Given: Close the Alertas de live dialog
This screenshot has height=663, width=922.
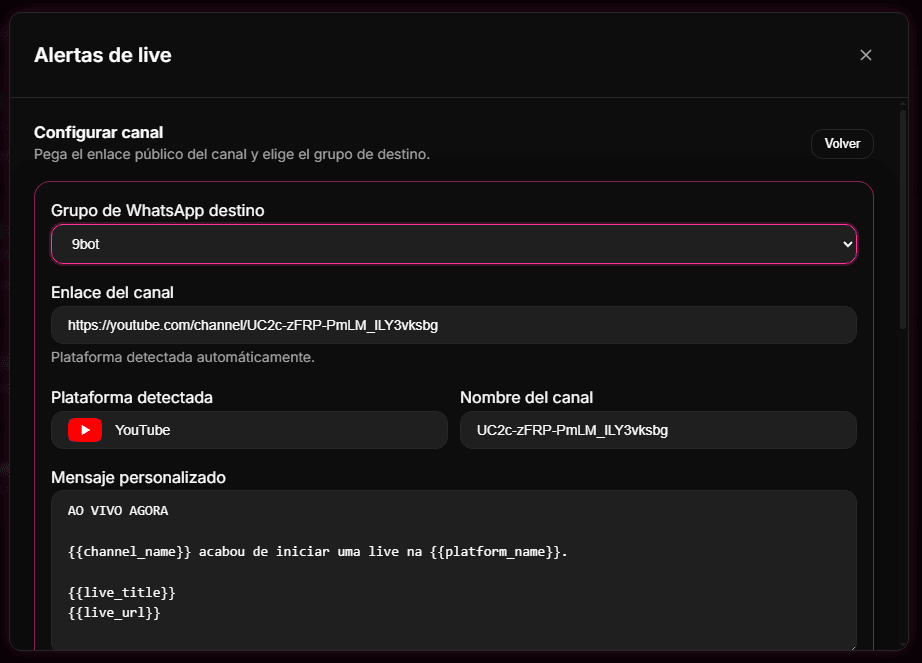Looking at the screenshot, I should pos(866,55).
